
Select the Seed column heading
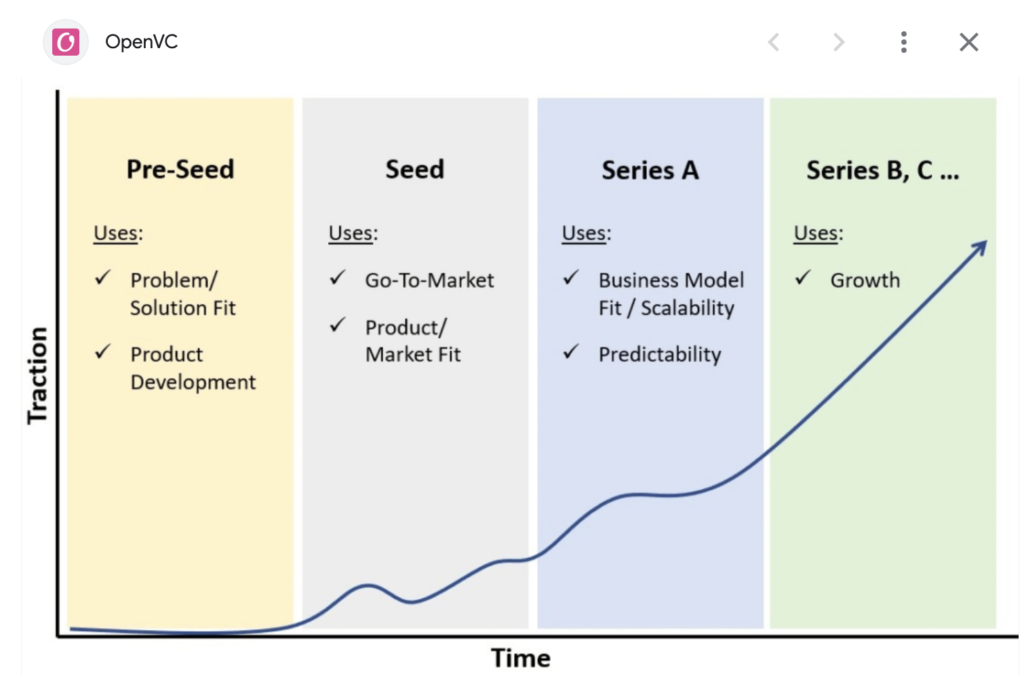[415, 170]
